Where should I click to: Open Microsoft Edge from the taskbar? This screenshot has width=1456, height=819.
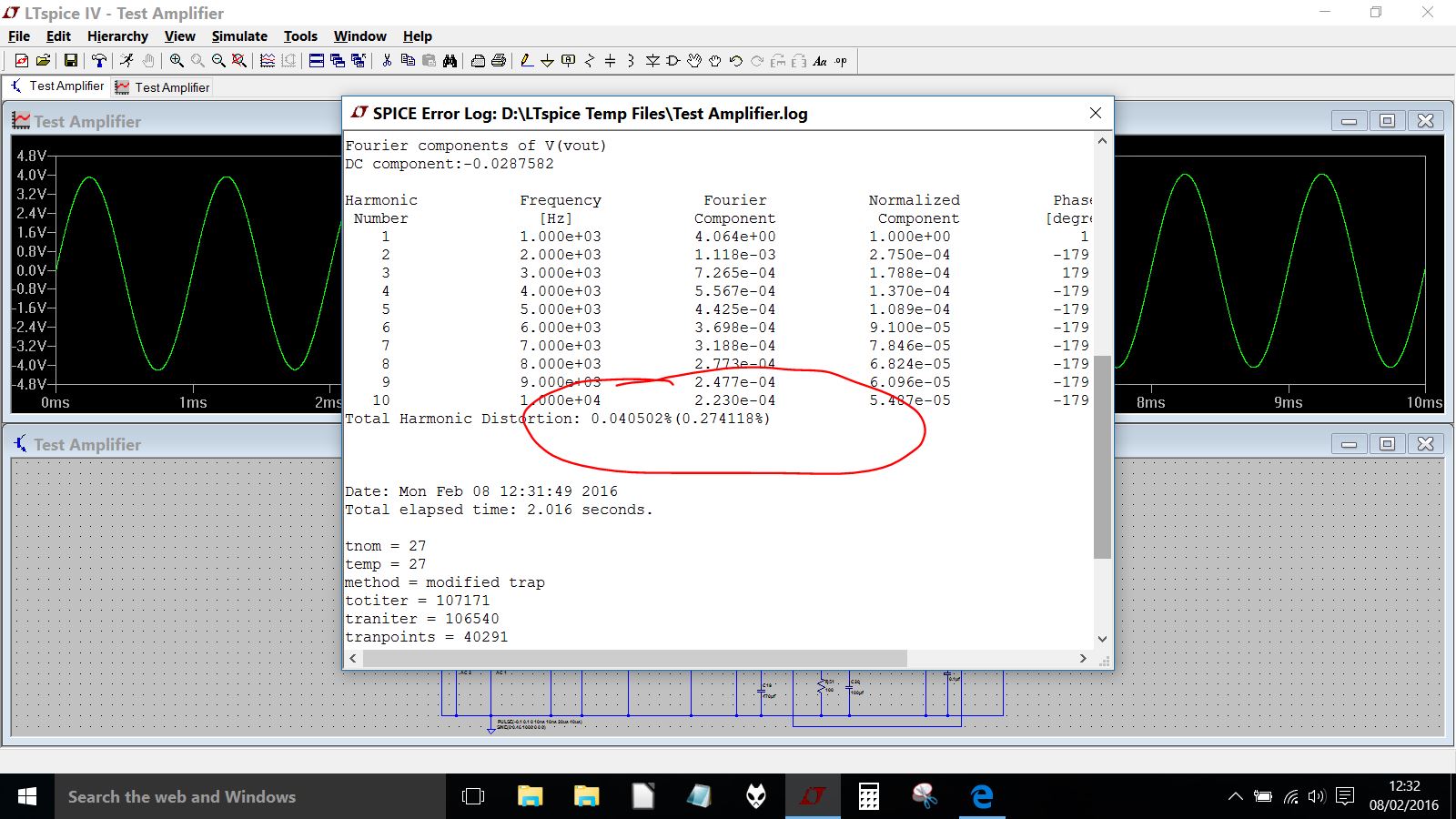(x=982, y=796)
